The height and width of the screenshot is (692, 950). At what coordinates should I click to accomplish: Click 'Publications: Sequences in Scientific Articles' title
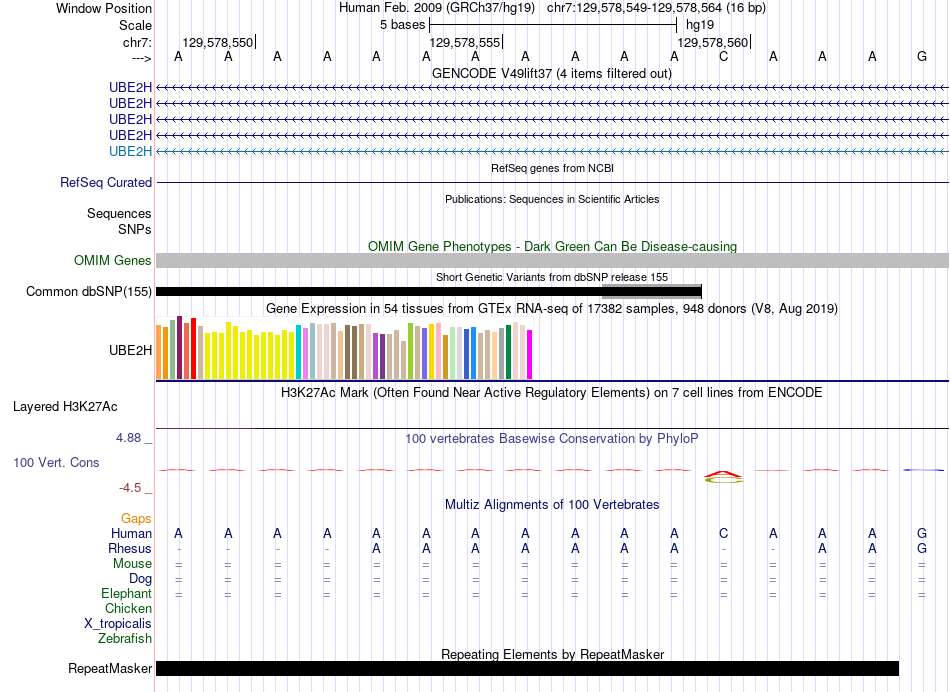point(552,199)
